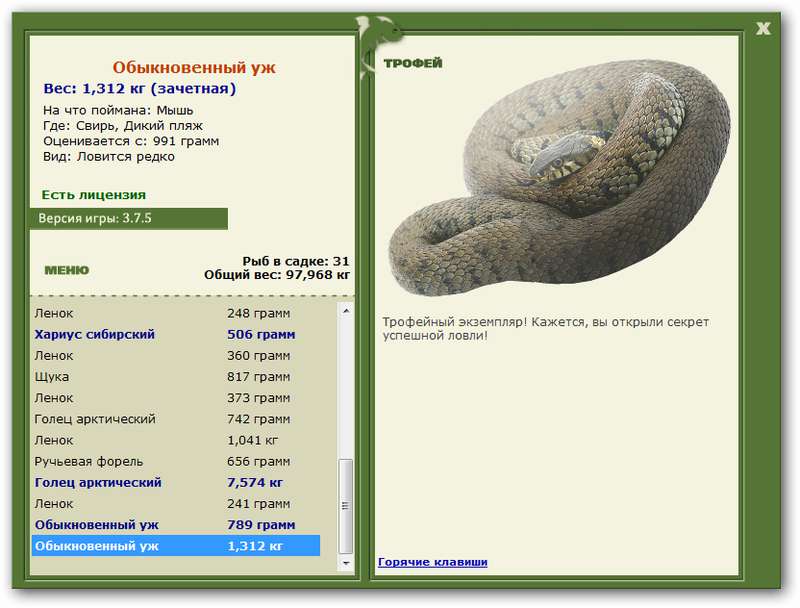Click the Оценивается с: 991 грамм line
This screenshot has height=608, width=800.
131,141
